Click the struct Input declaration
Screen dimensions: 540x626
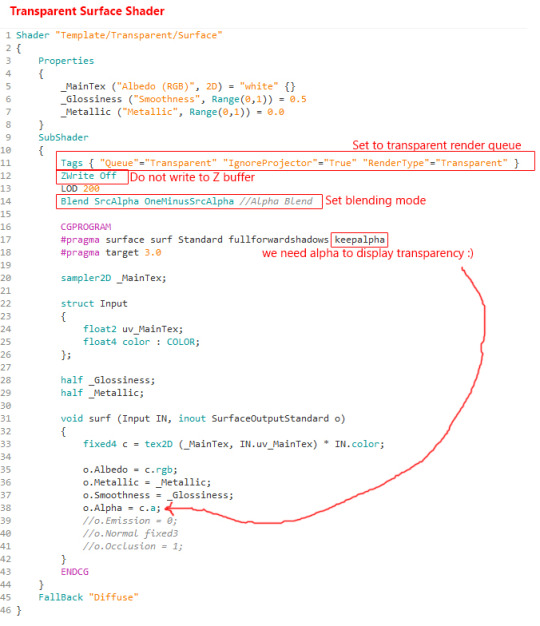point(94,303)
